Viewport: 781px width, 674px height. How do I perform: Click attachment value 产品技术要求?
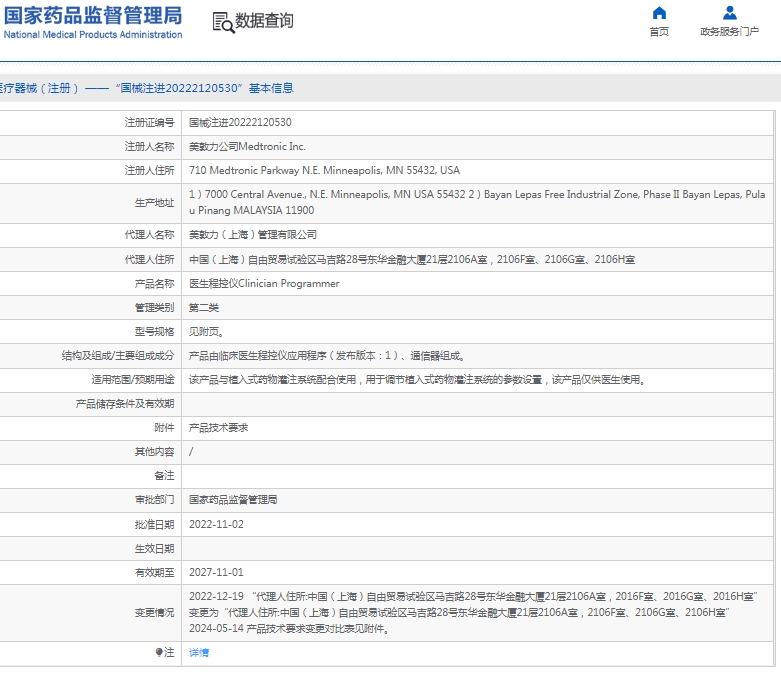[x=218, y=428]
